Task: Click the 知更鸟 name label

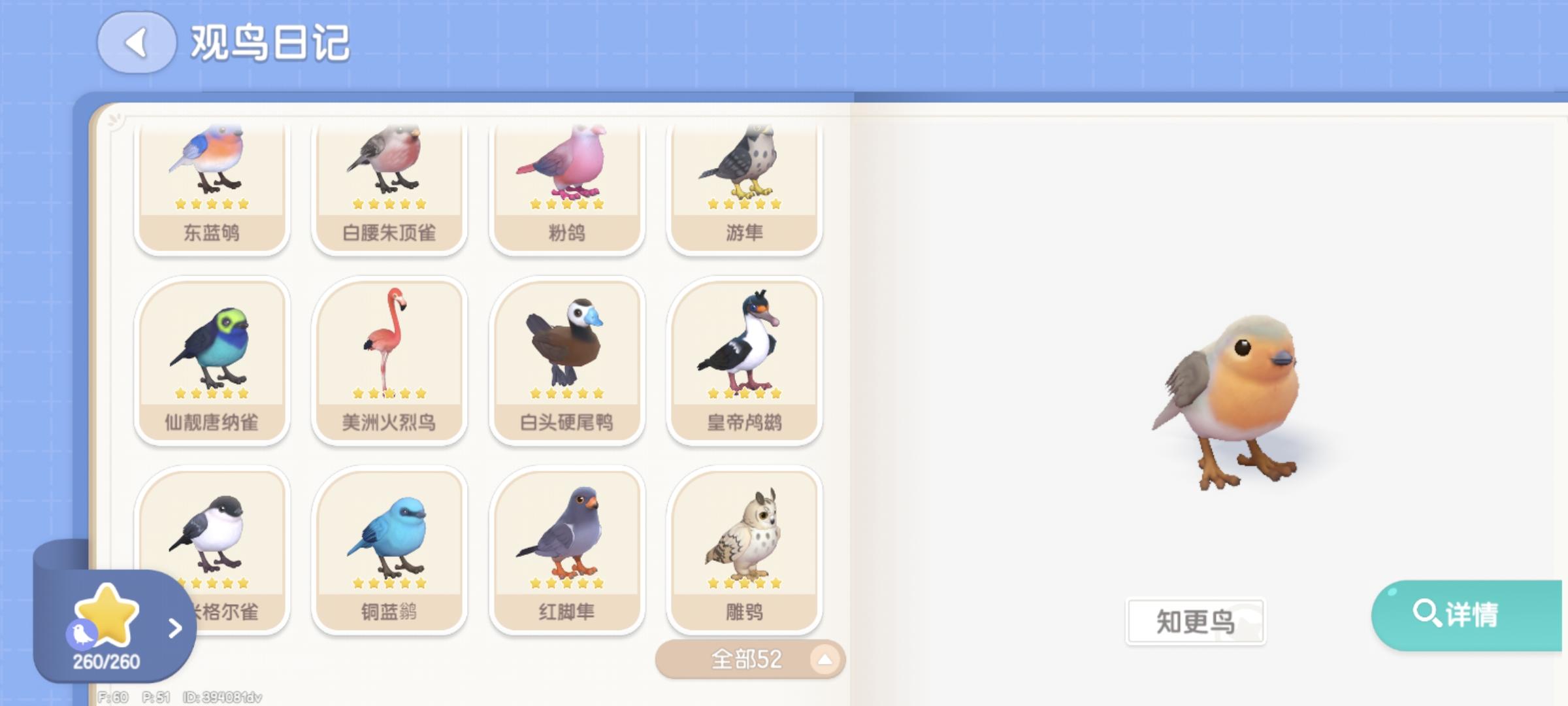Action: [1195, 621]
